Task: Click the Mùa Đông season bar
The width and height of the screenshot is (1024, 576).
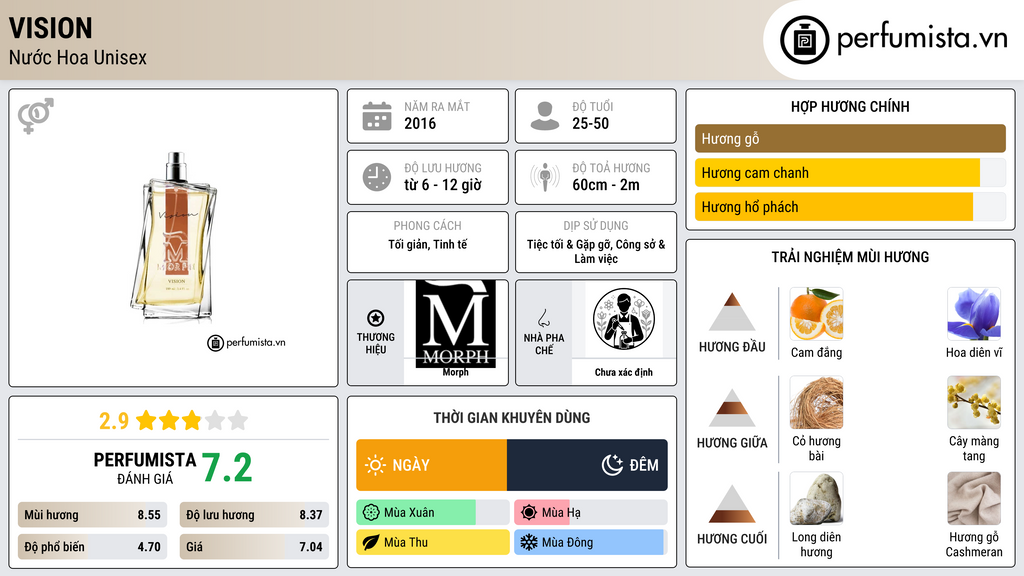Action: click(x=591, y=542)
